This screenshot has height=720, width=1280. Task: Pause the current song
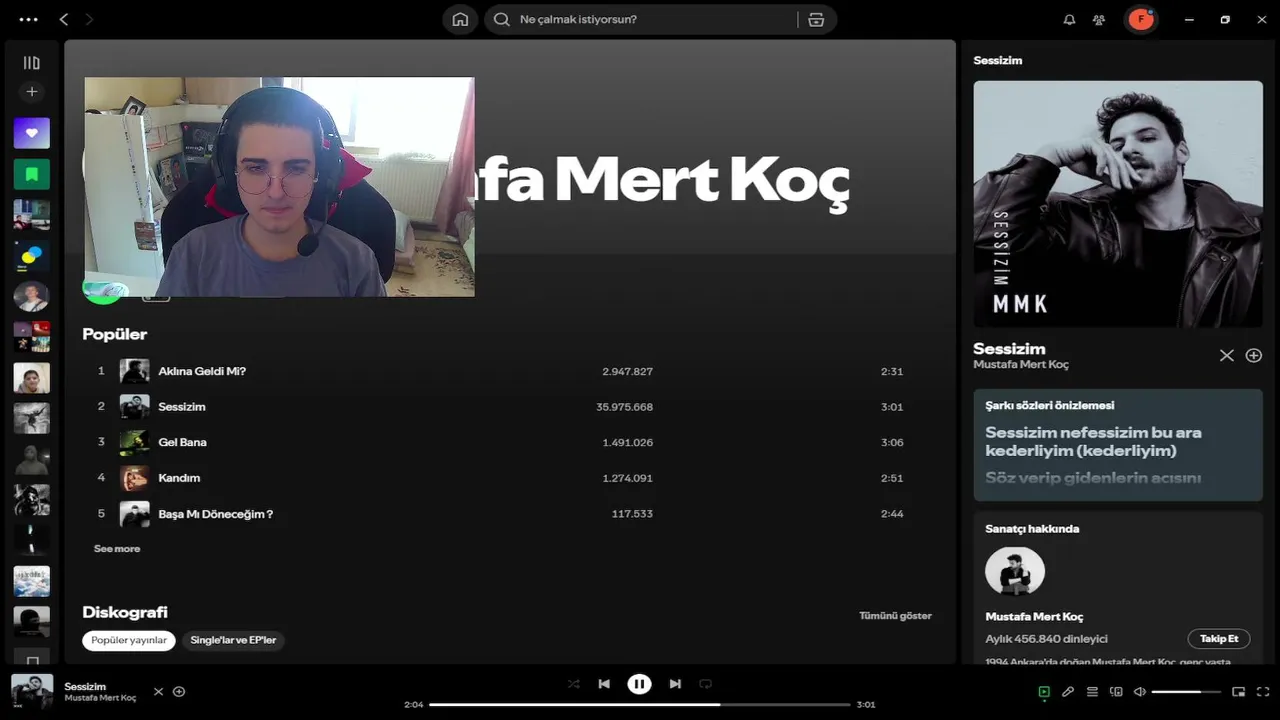639,684
